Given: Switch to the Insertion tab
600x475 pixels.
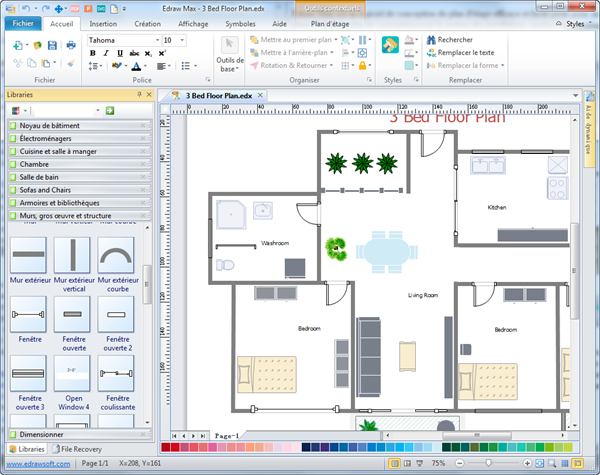Looking at the screenshot, I should click(x=103, y=24).
